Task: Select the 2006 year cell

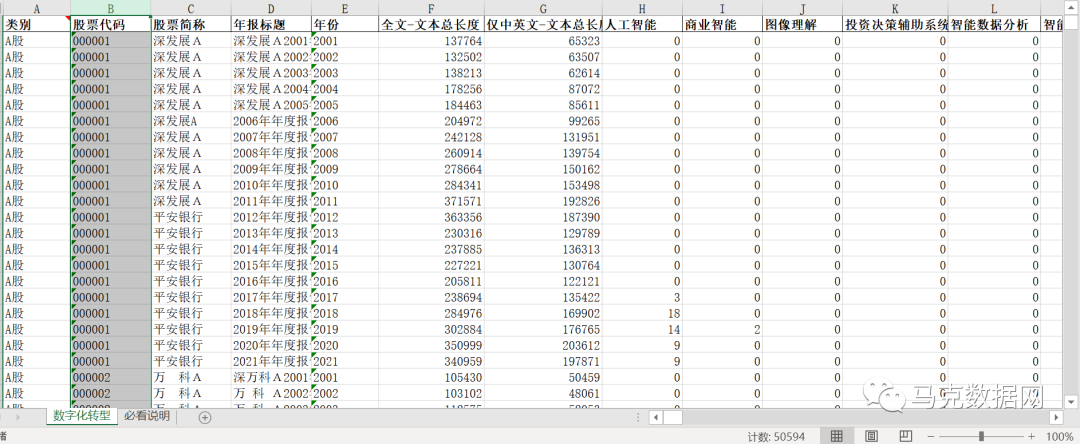Action: (344, 121)
